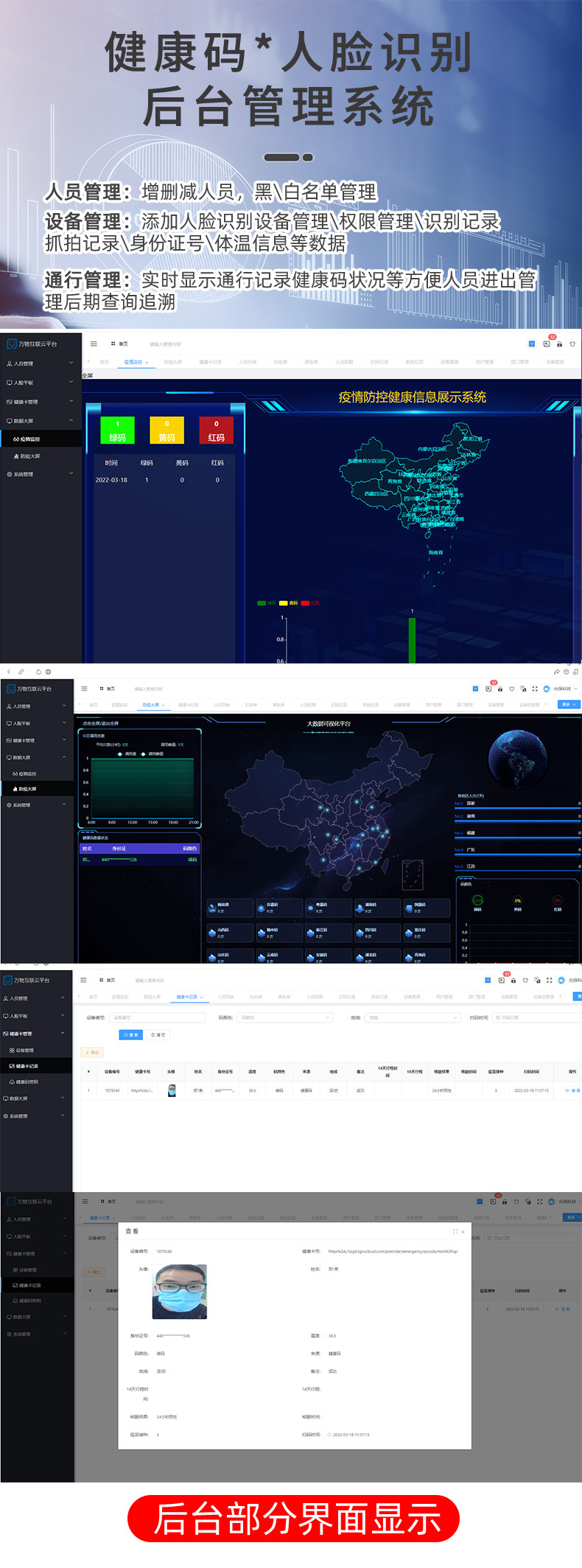Maximize the 查看 dialog with its expand icon
Image resolution: width=582 pixels, height=1568 pixels.
click(x=455, y=1231)
